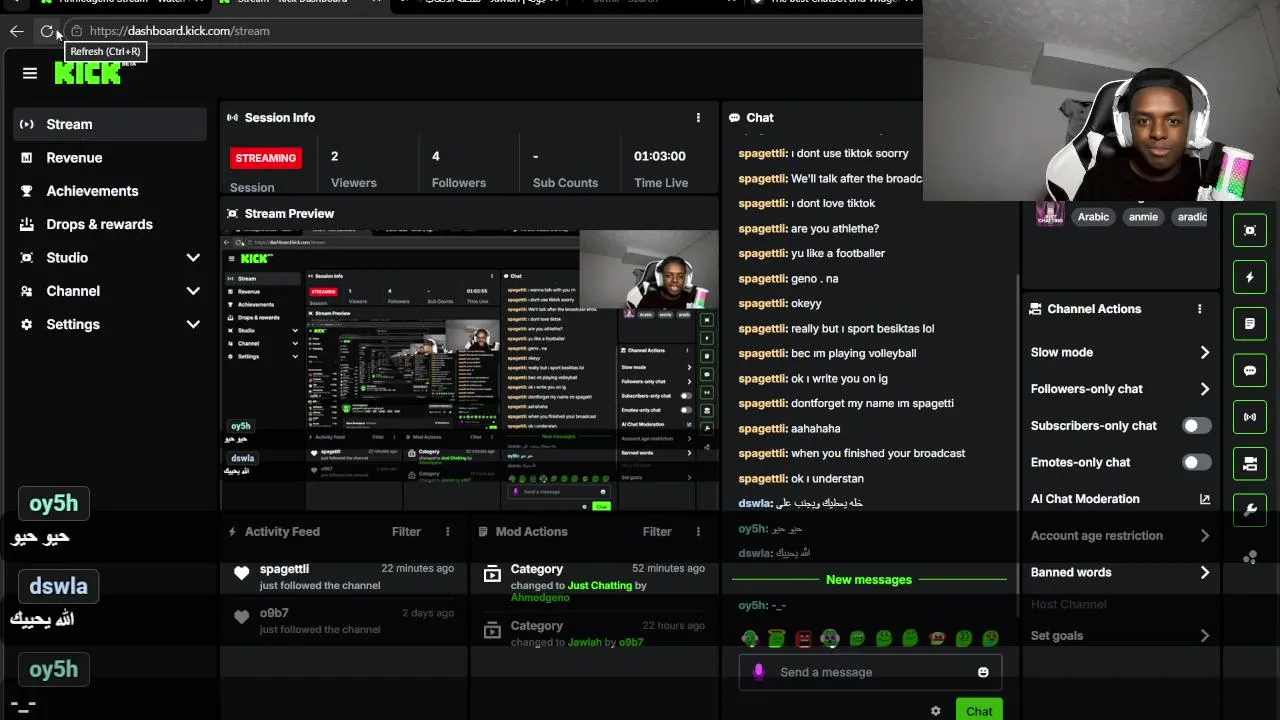Click the browser address bar URL
The width and height of the screenshot is (1280, 720).
coord(180,31)
